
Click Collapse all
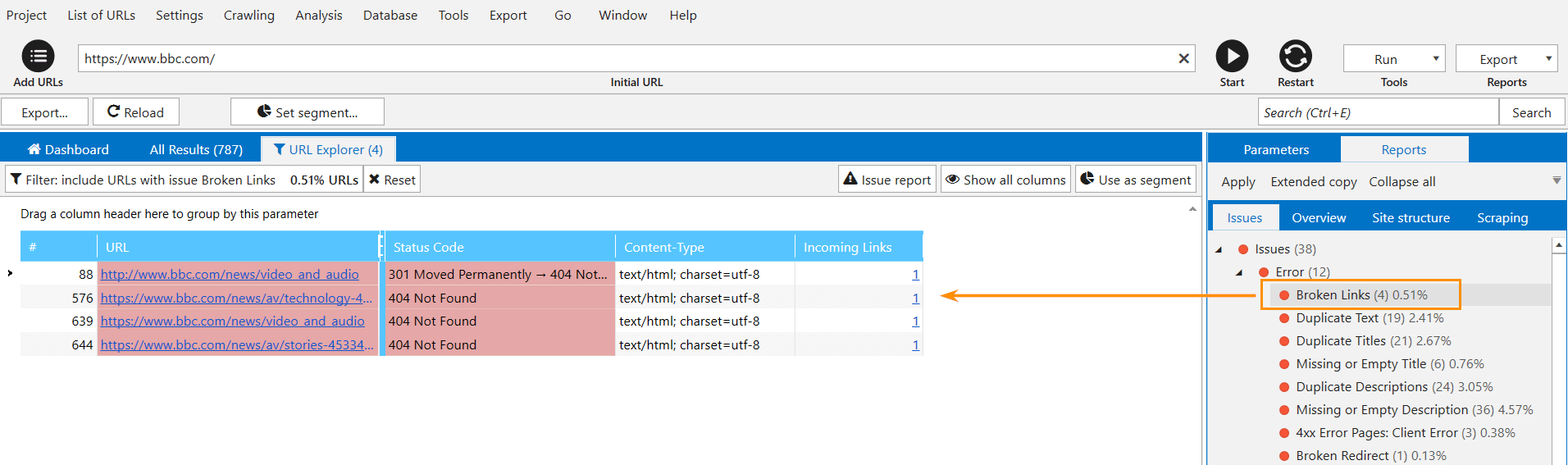[1402, 181]
